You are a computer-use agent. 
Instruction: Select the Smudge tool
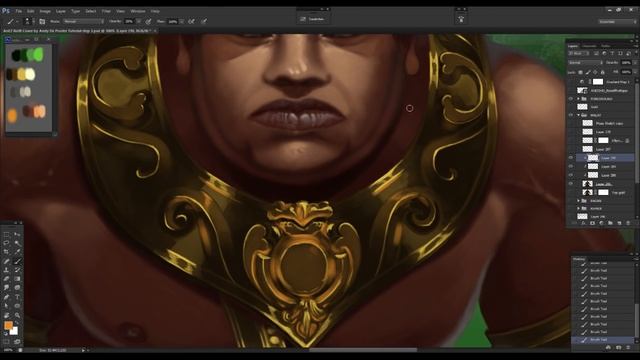click(7, 288)
